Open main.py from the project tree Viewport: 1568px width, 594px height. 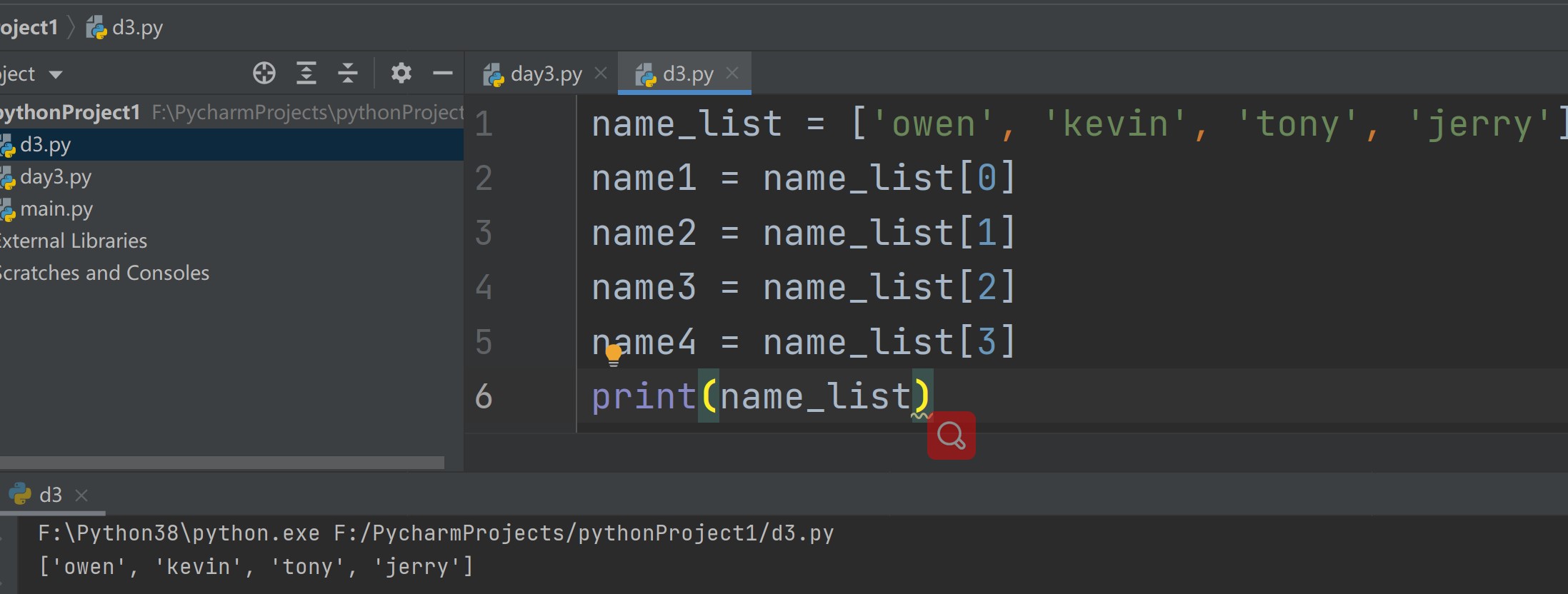[x=56, y=209]
